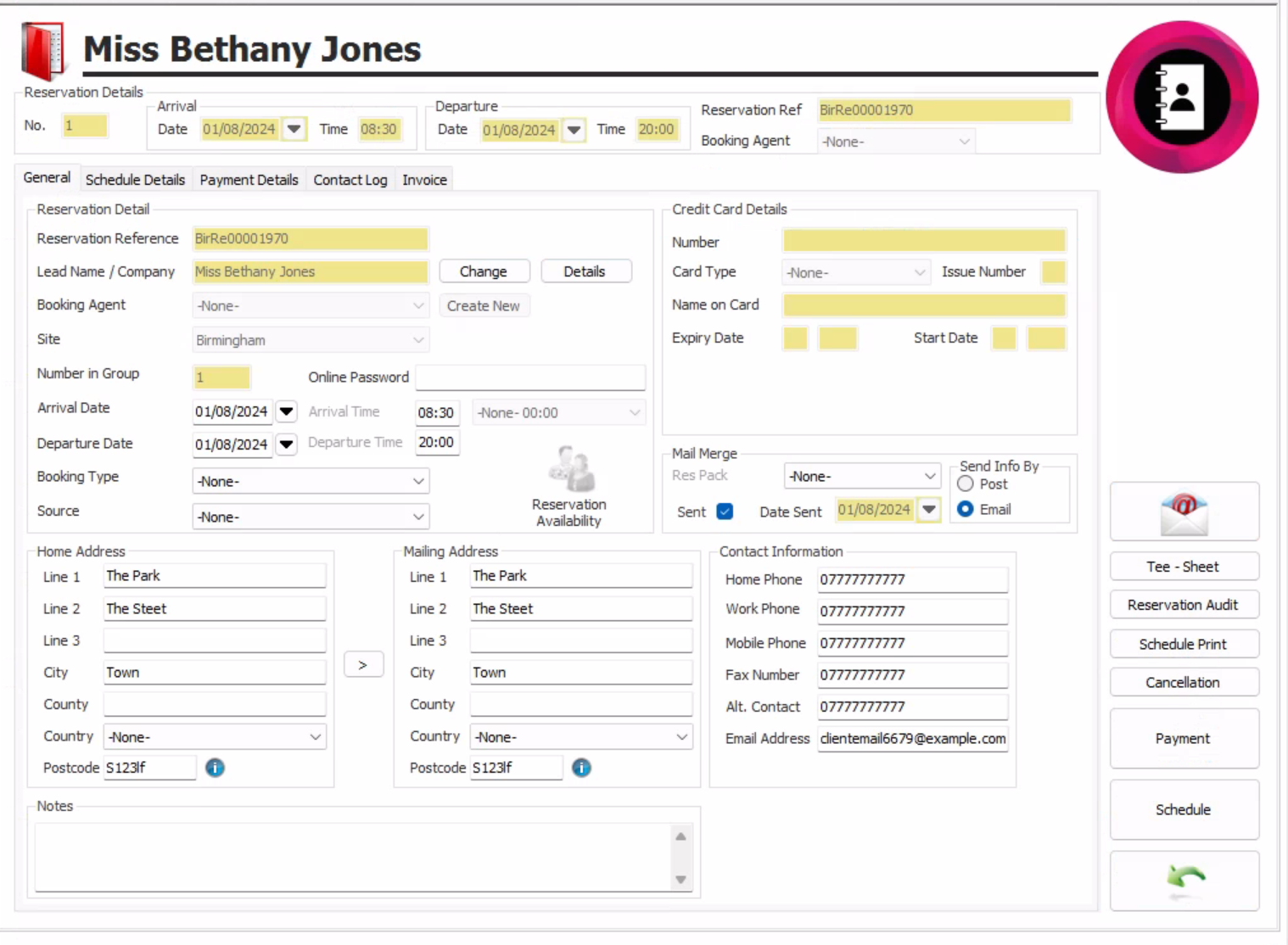Click the Name on Card field
Viewport: 1288px width, 945px height.
[x=924, y=305]
